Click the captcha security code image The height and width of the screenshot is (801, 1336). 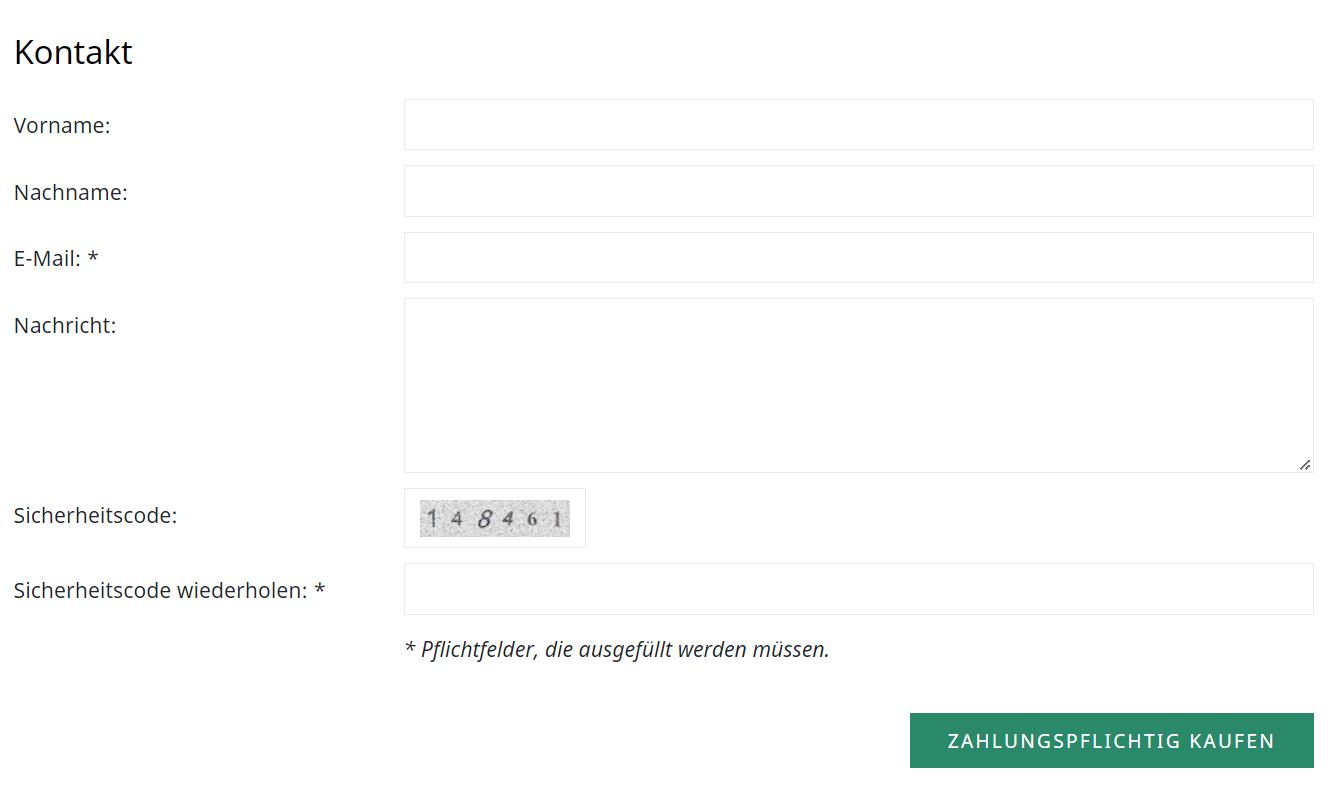[495, 518]
